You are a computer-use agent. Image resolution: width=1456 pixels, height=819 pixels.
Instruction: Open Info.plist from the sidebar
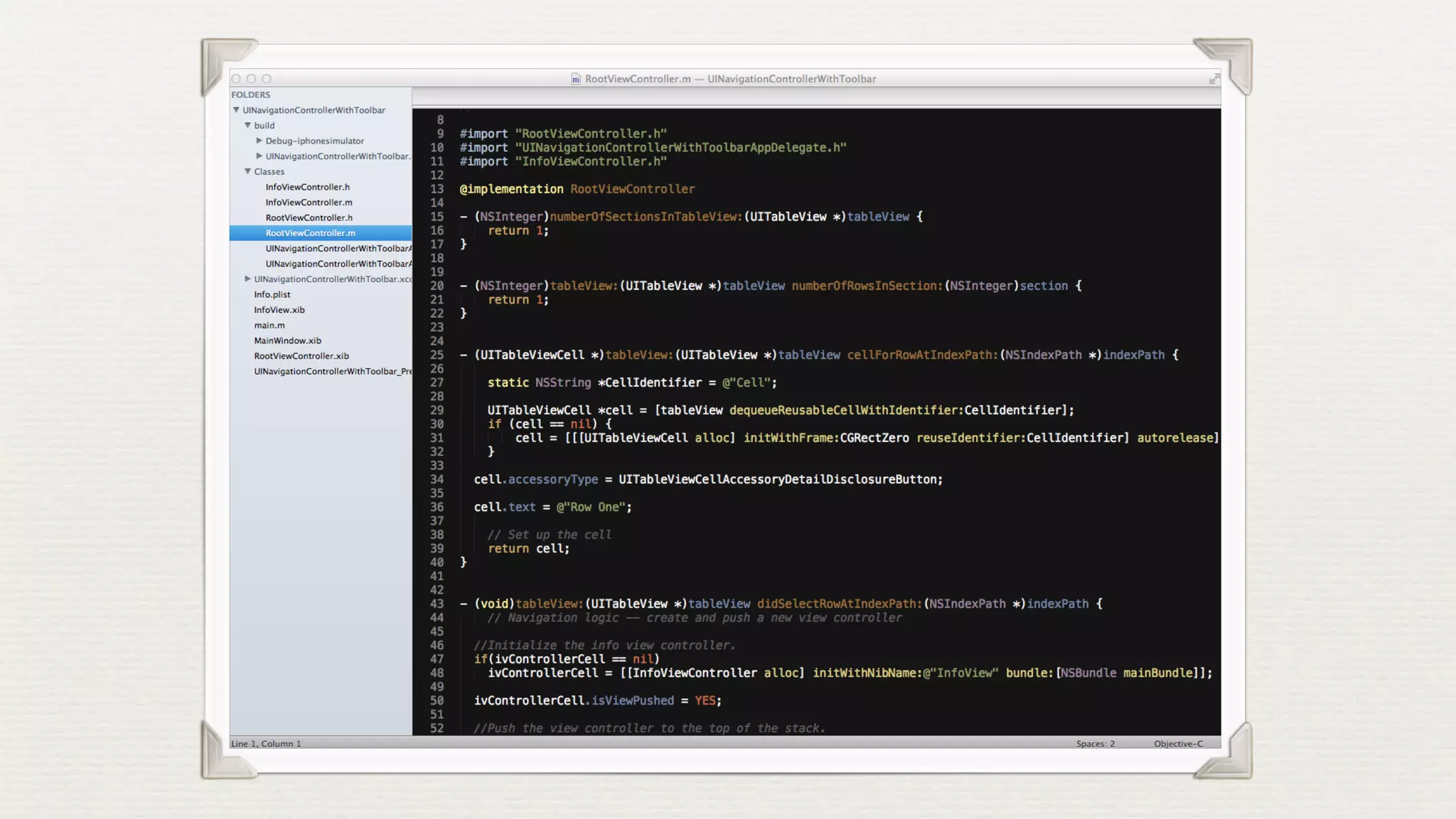point(272,294)
